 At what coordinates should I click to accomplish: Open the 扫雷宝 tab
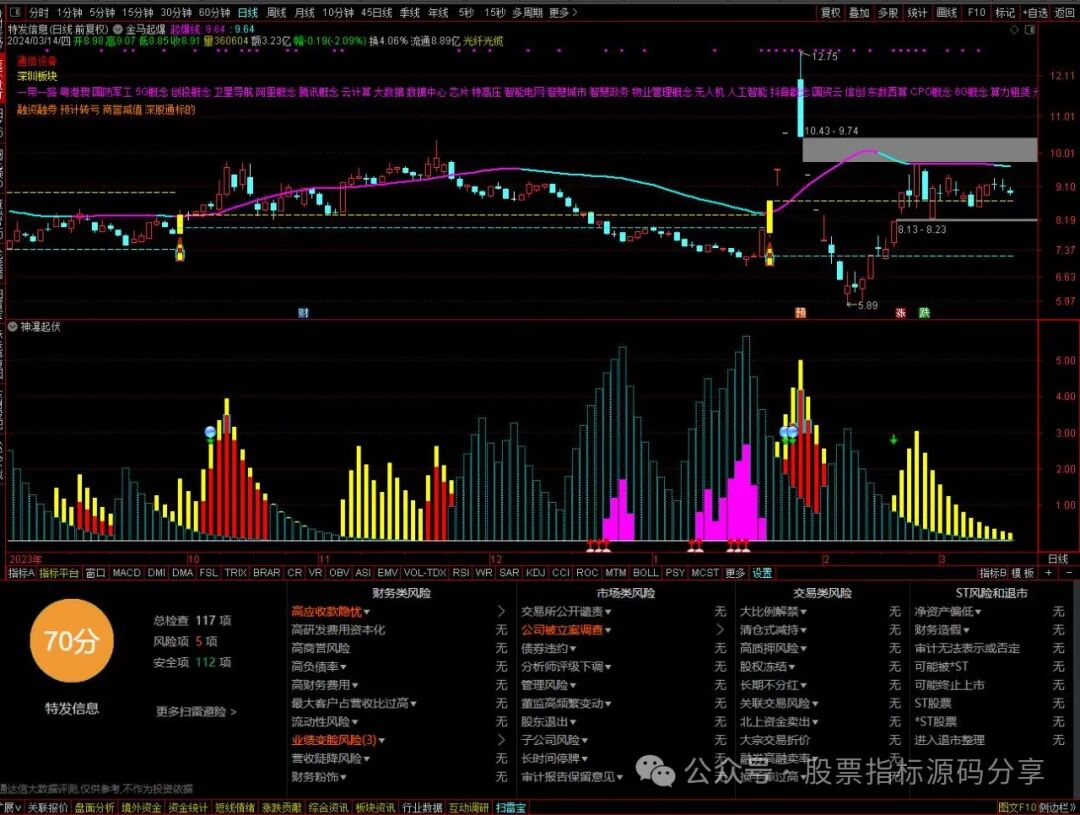coord(510,807)
